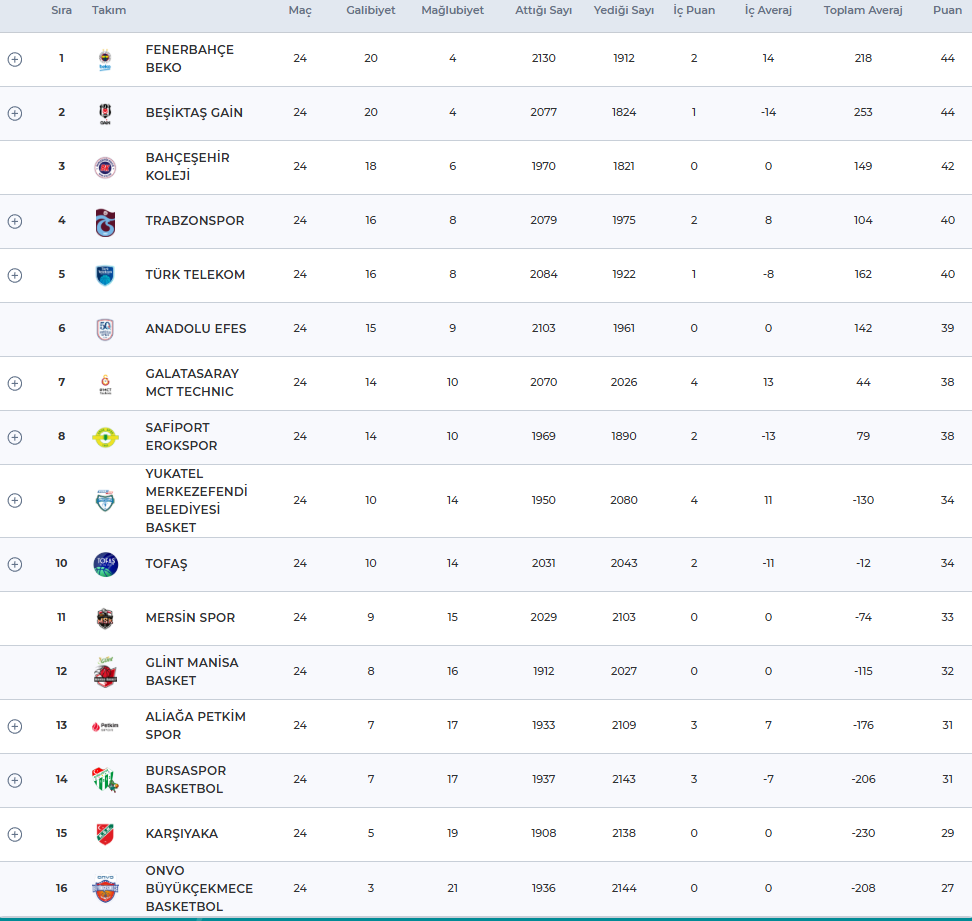This screenshot has height=921, width=972.
Task: Click the Trabzonspor club crest
Action: (x=105, y=222)
